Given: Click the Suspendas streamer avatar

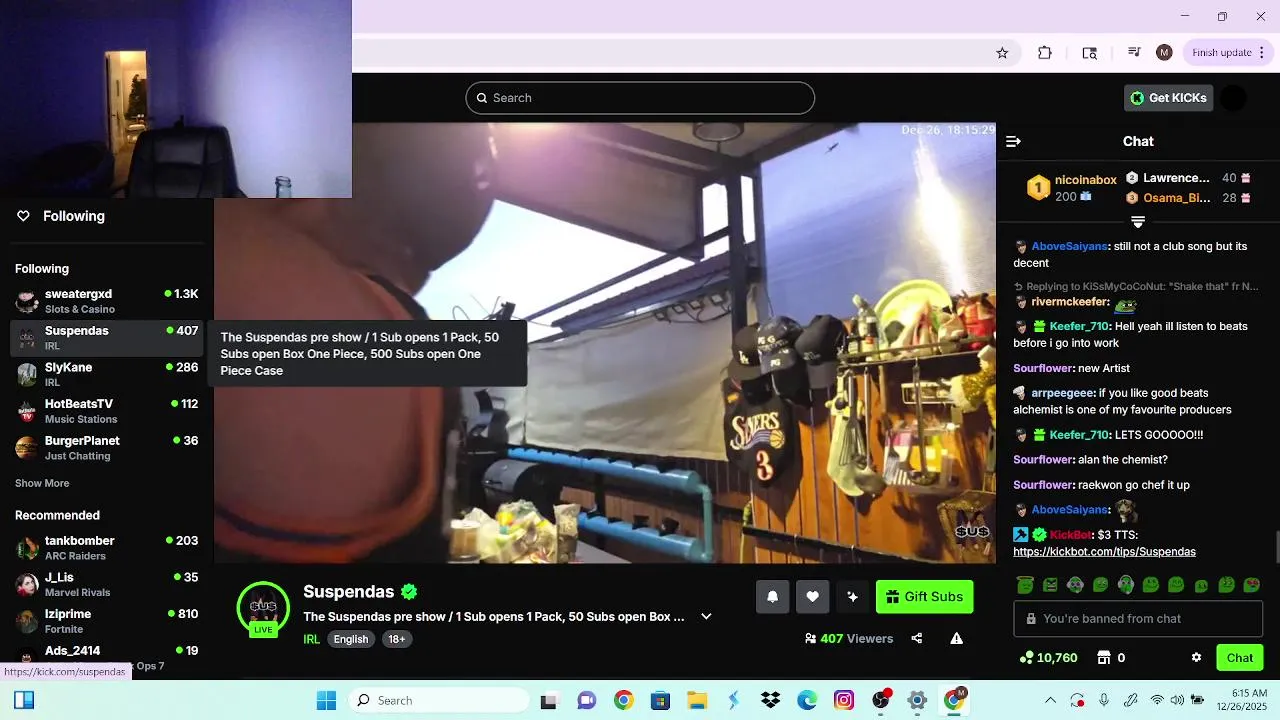Looking at the screenshot, I should click(x=263, y=607).
